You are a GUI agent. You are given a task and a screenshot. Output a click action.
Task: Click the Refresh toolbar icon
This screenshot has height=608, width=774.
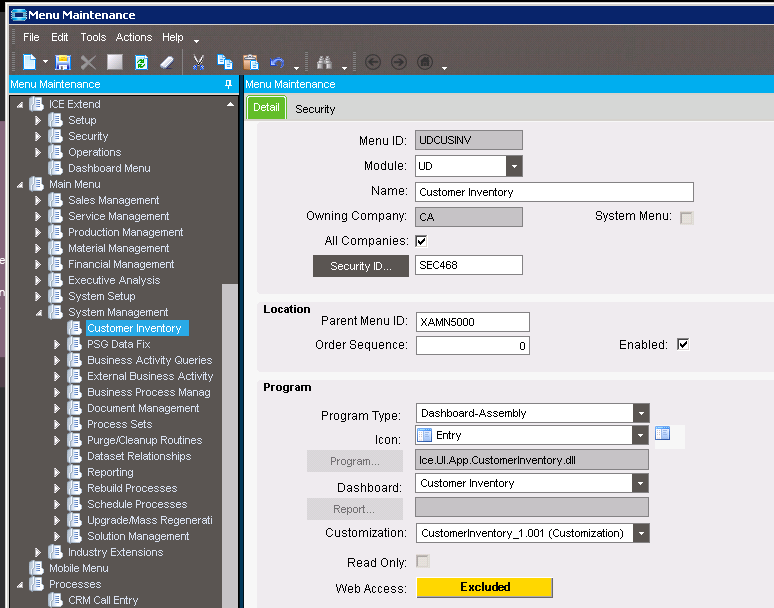[141, 62]
